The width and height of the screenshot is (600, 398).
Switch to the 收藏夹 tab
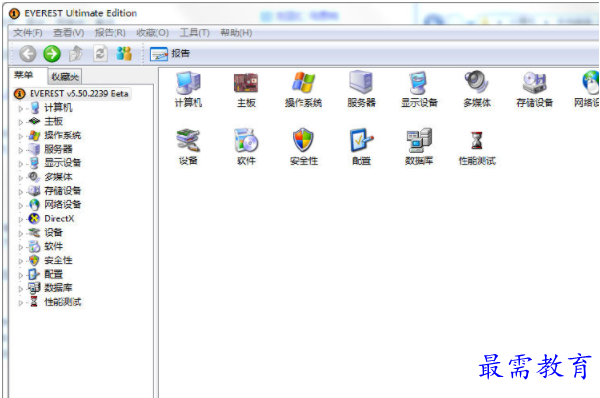point(65,77)
